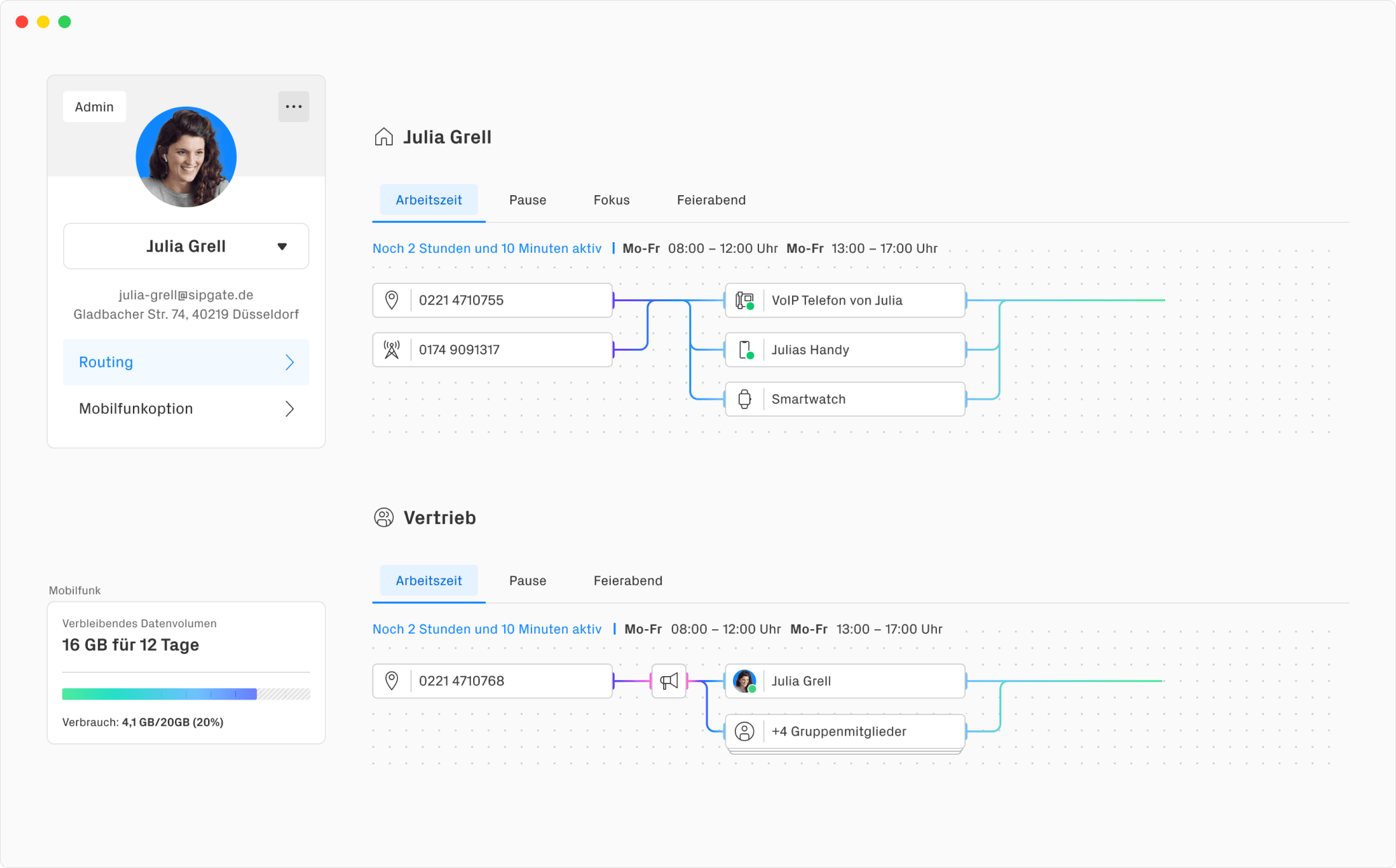The width and height of the screenshot is (1396, 868).
Task: Click the mobile phone icon for Julias Handy
Action: pyautogui.click(x=744, y=349)
